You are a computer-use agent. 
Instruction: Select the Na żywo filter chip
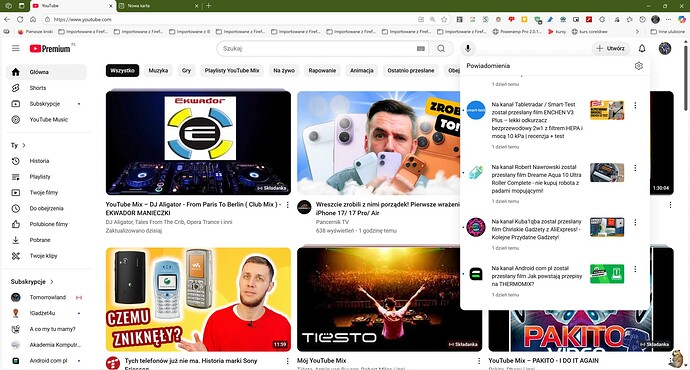coord(284,70)
